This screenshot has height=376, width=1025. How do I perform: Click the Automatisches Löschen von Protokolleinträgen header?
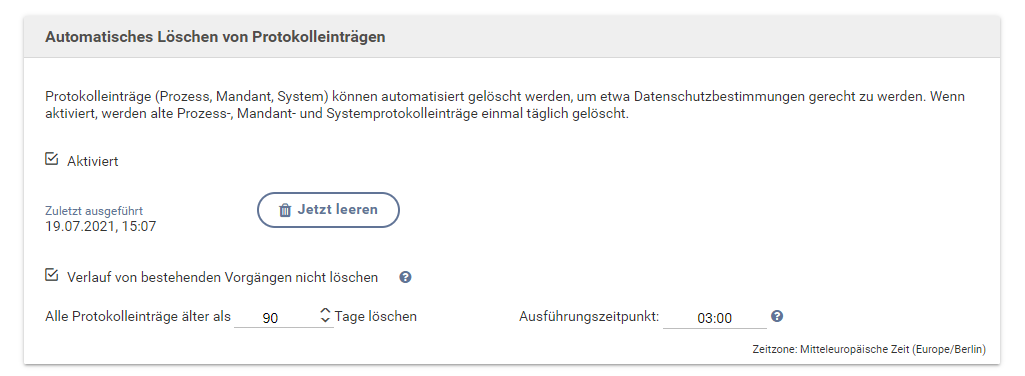click(x=215, y=37)
